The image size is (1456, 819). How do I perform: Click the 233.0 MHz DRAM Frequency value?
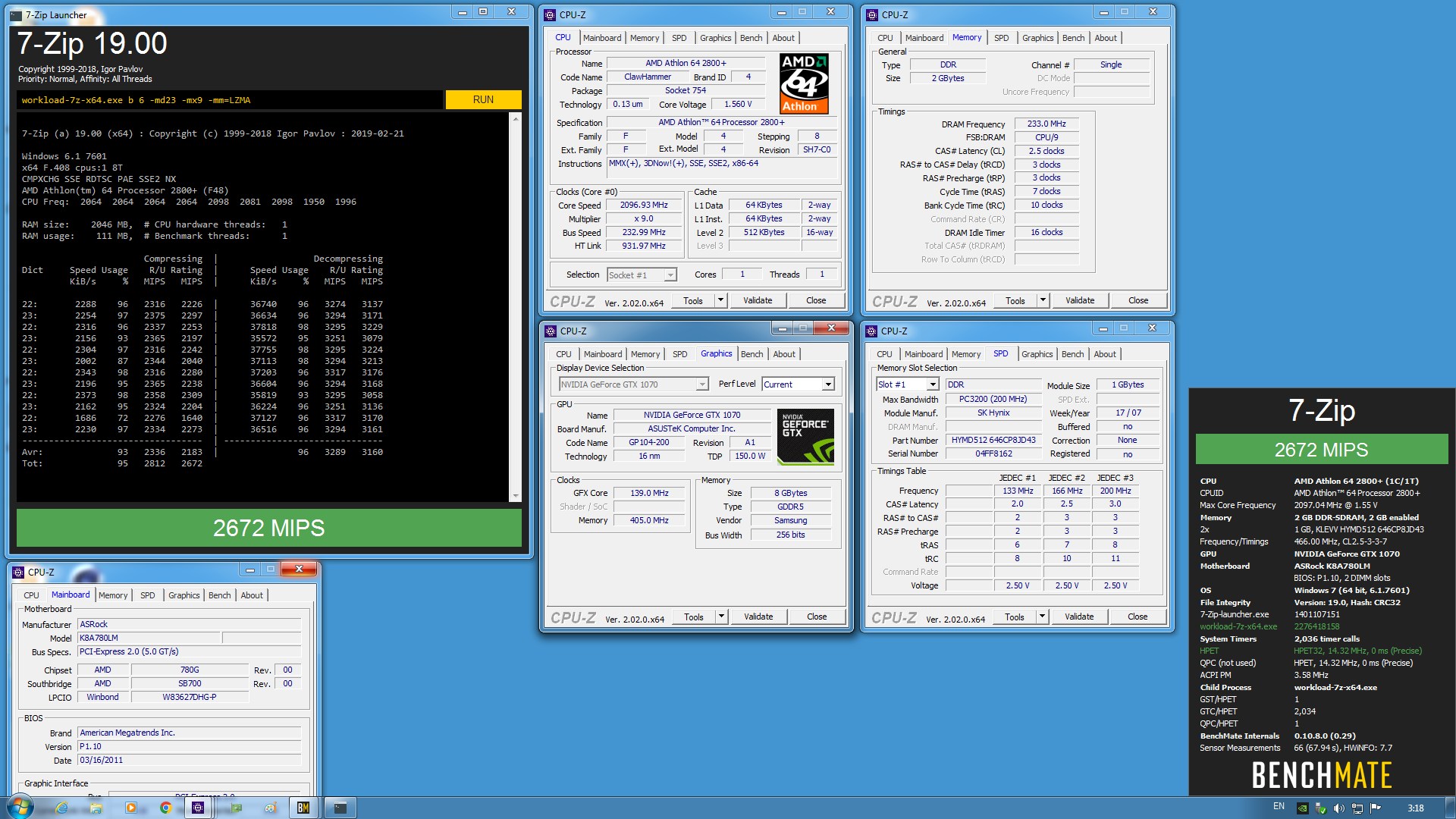coord(1046,124)
